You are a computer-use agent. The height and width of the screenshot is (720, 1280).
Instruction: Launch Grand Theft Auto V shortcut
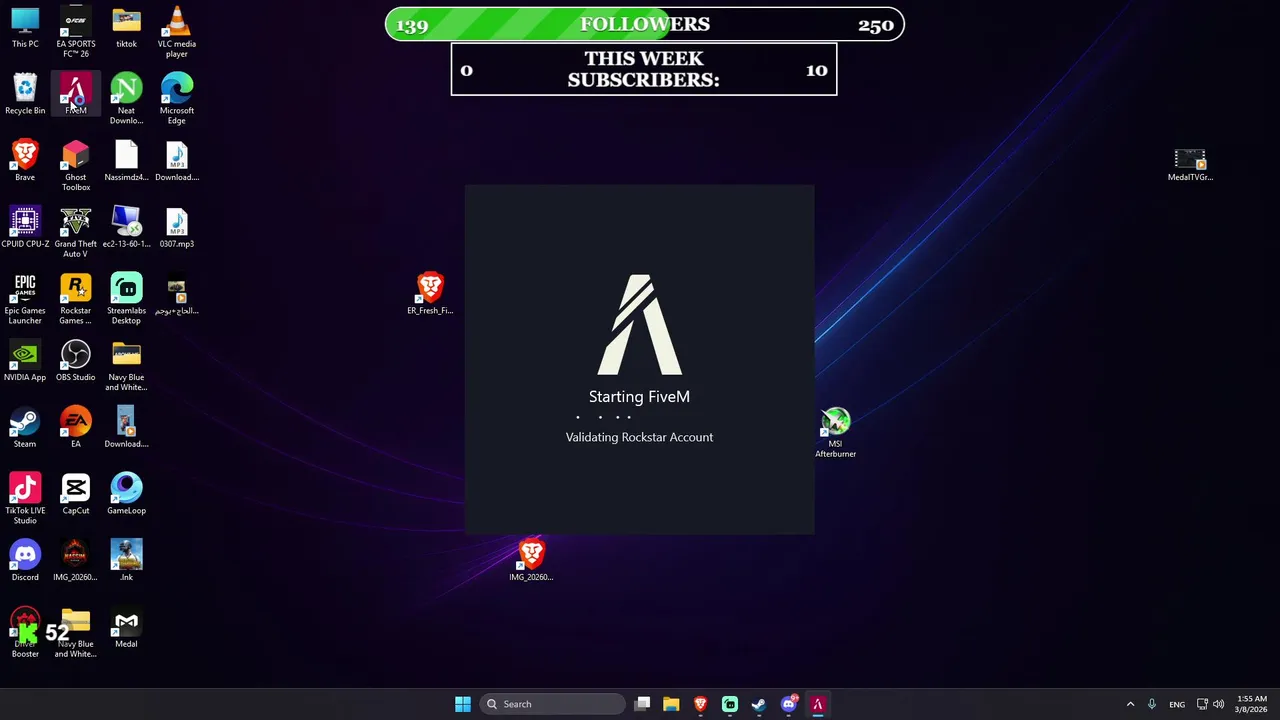[x=76, y=232]
